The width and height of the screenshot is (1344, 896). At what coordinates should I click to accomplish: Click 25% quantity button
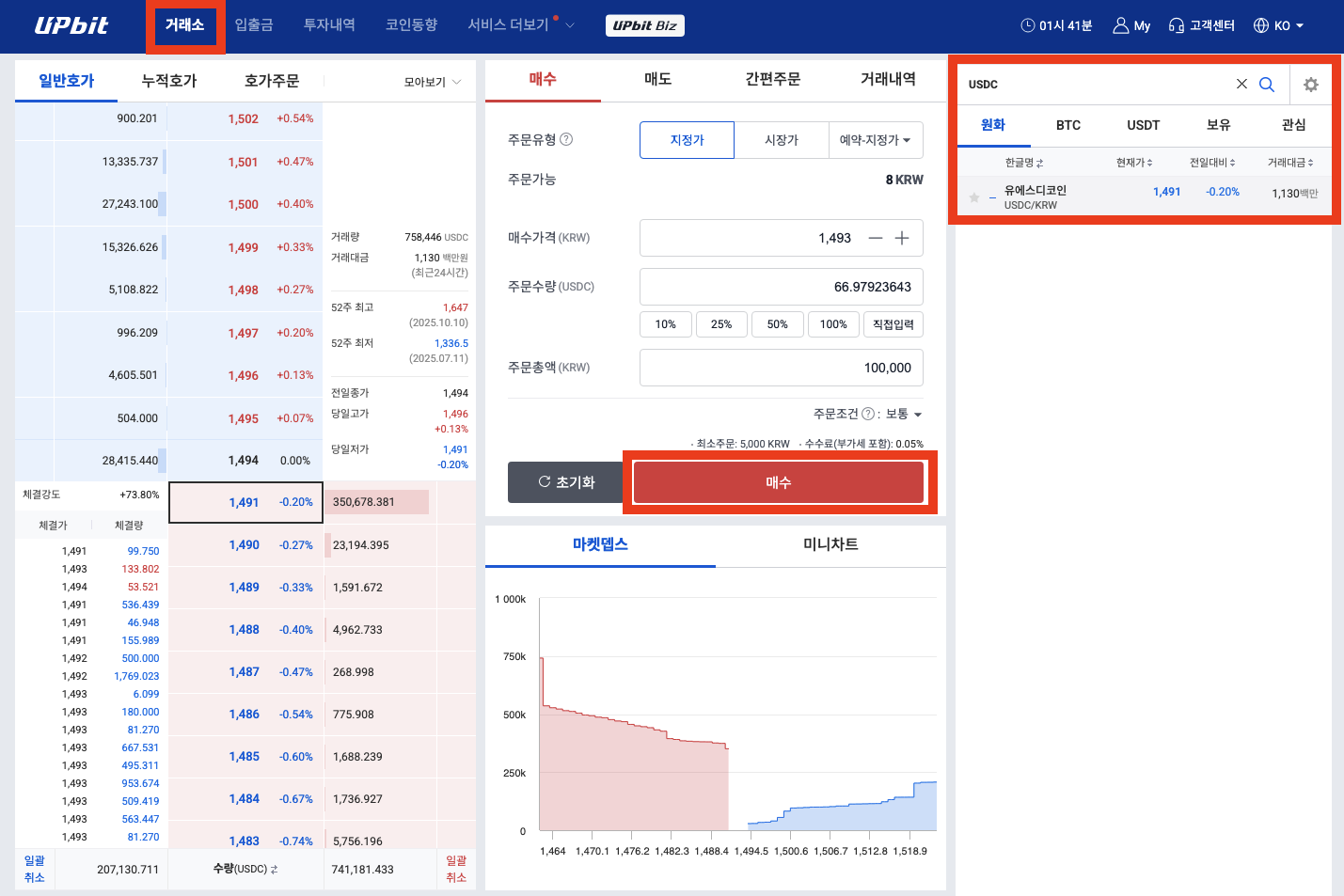click(x=721, y=324)
